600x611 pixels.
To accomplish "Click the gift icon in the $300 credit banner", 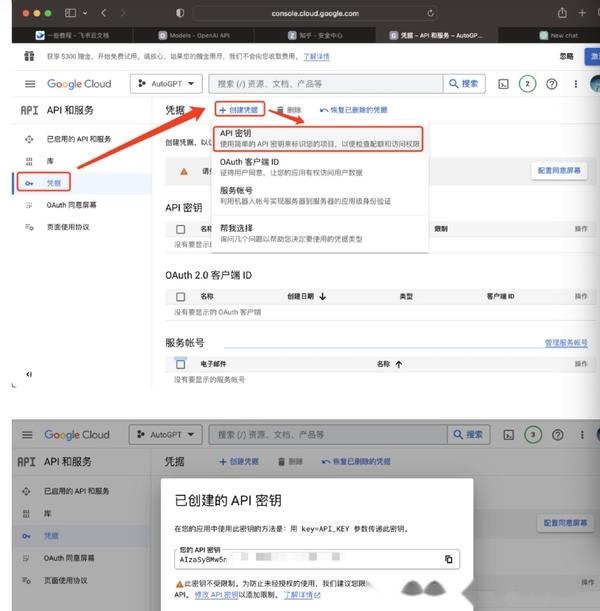I will click(29, 56).
